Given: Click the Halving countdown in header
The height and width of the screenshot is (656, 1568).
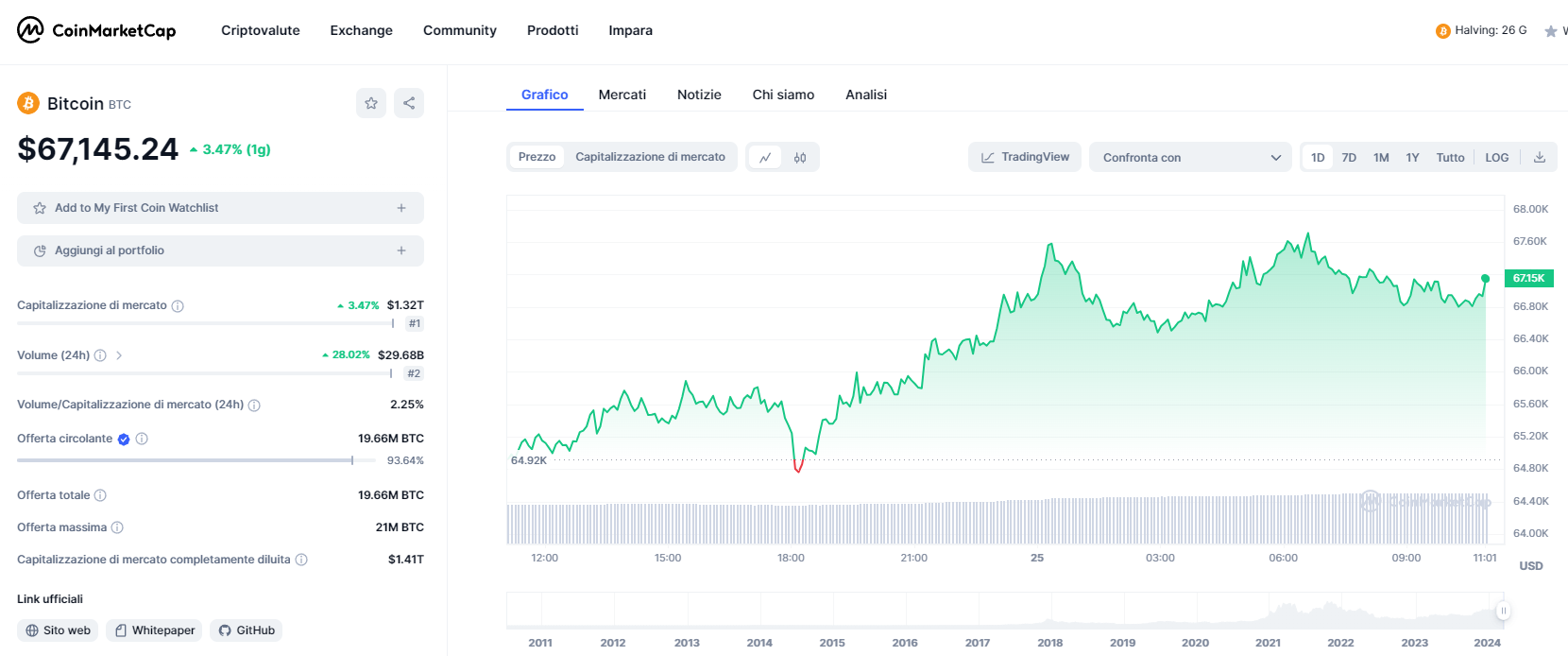Looking at the screenshot, I should pos(1481,30).
